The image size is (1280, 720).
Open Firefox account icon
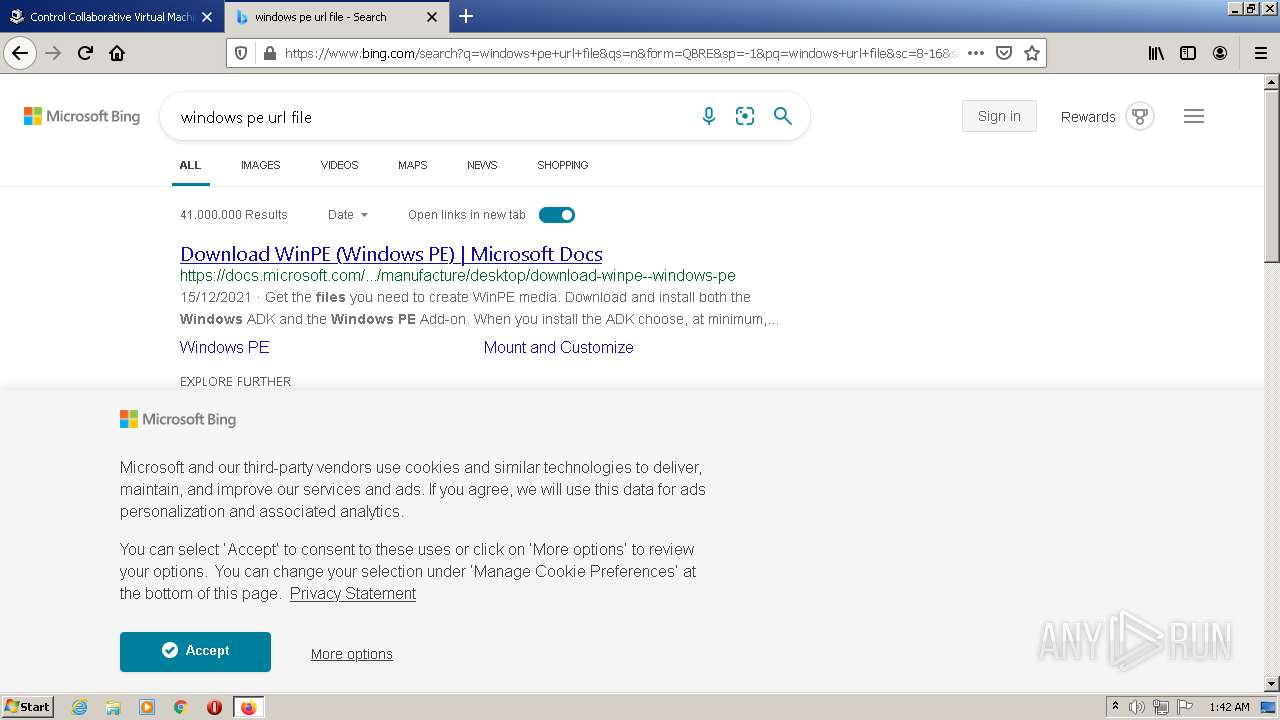pos(1220,53)
